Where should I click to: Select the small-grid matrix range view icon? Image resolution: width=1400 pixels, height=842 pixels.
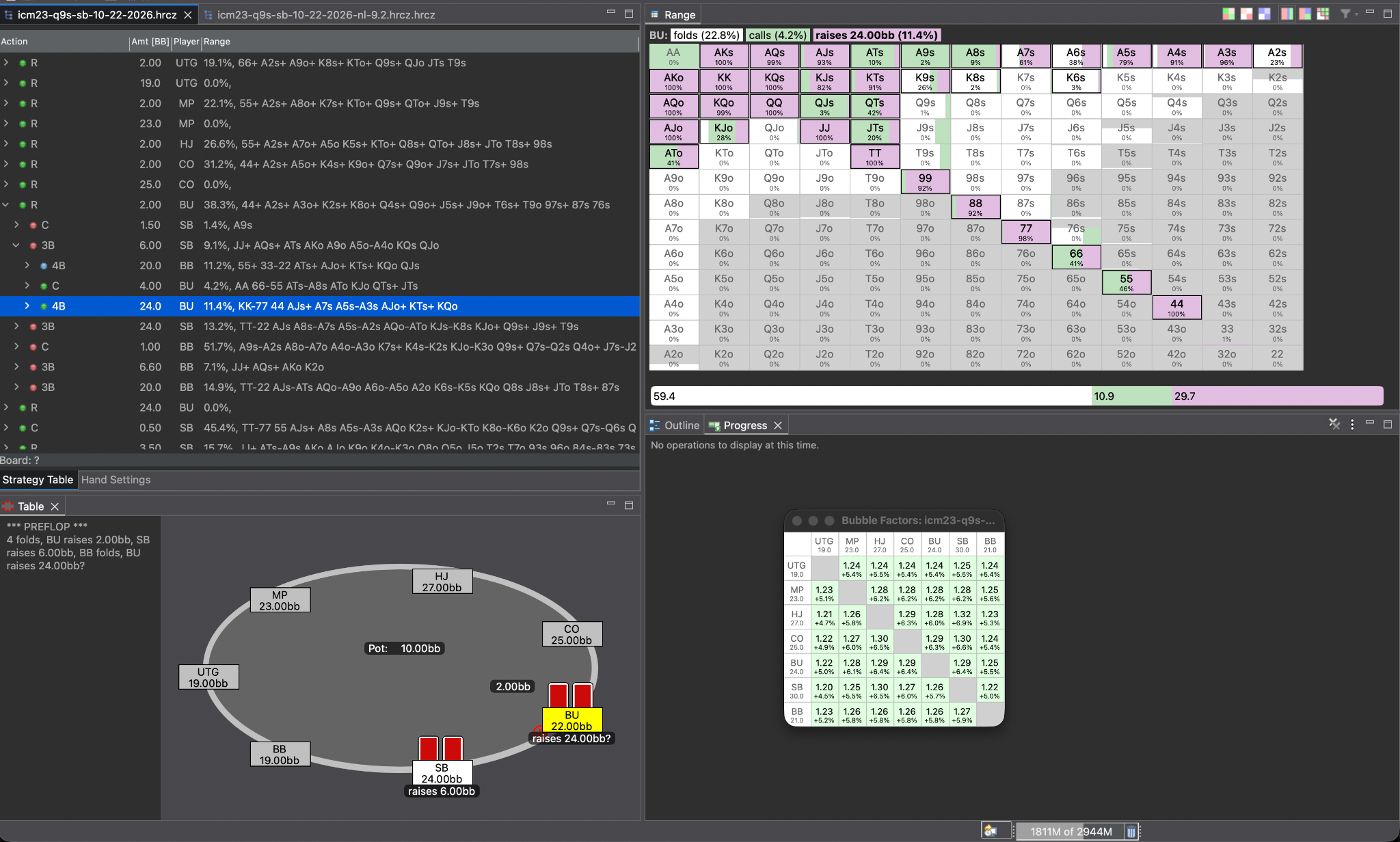[x=1323, y=14]
